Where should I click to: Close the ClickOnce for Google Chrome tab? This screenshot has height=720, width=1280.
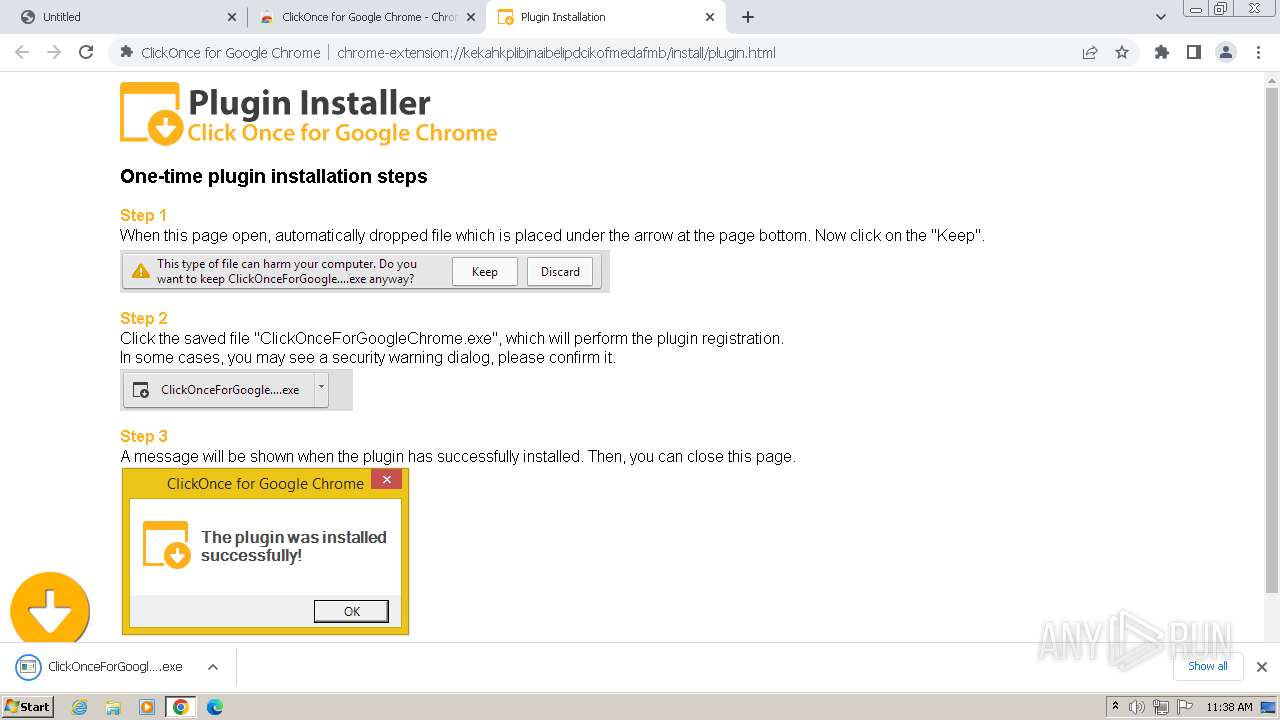(x=471, y=17)
